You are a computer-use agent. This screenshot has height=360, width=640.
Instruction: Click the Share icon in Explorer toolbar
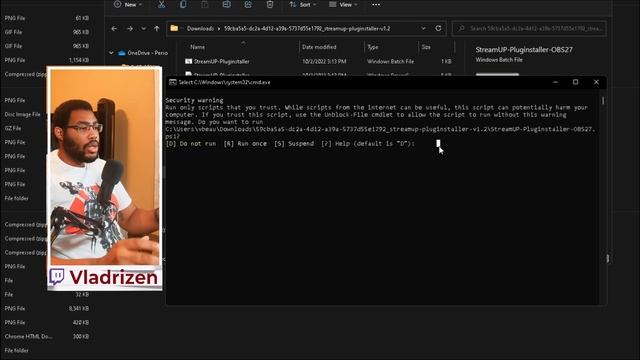click(x=248, y=4)
